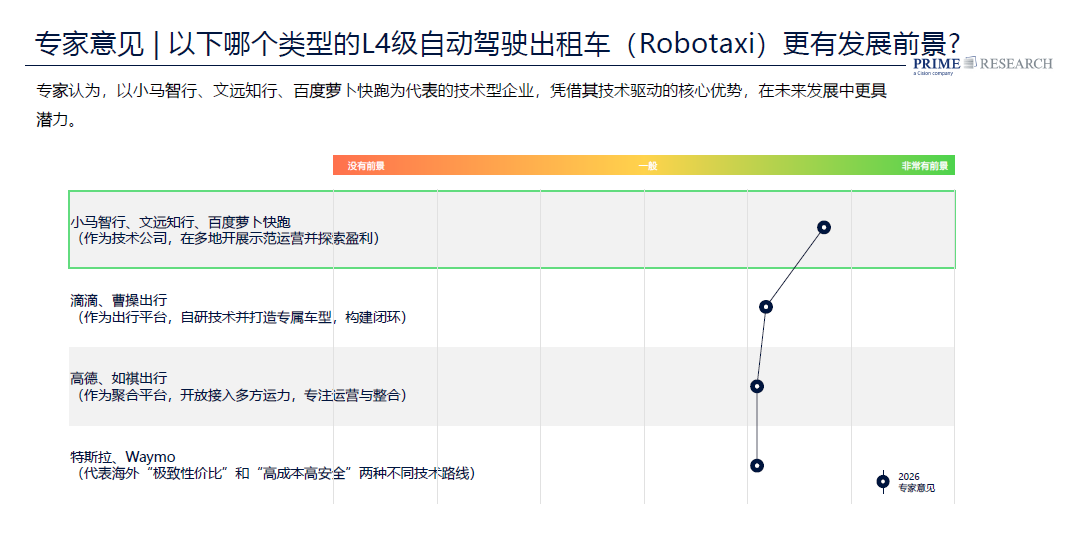Click the text 小马智行、文远知行、百度萝卜快跑 row label
Viewport: 1079px width, 535px height.
point(180,222)
